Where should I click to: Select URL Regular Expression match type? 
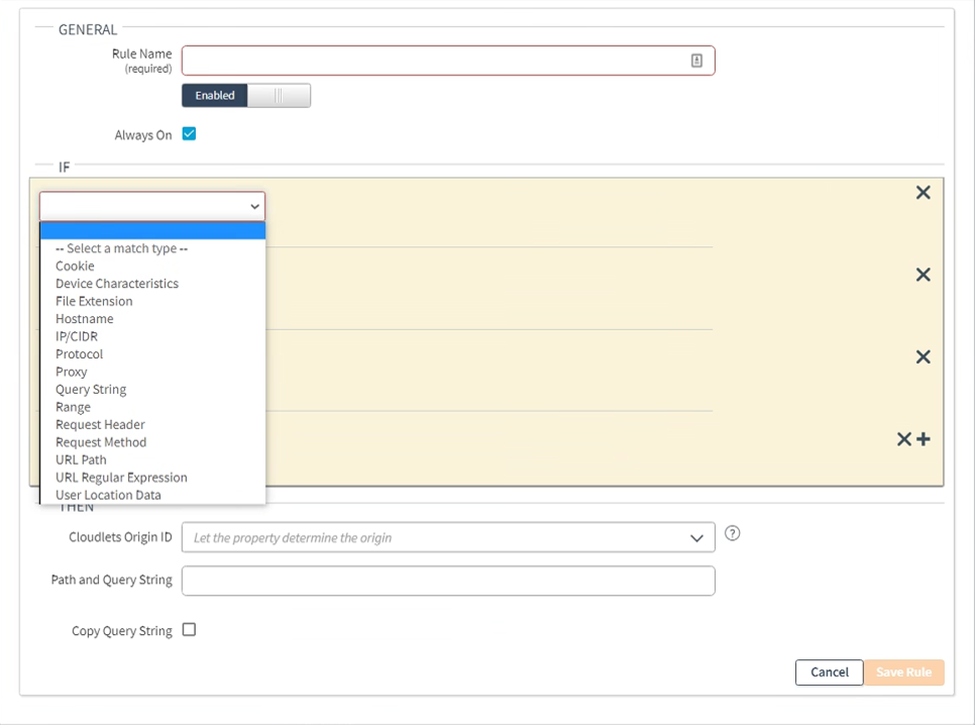pyautogui.click(x=153, y=477)
